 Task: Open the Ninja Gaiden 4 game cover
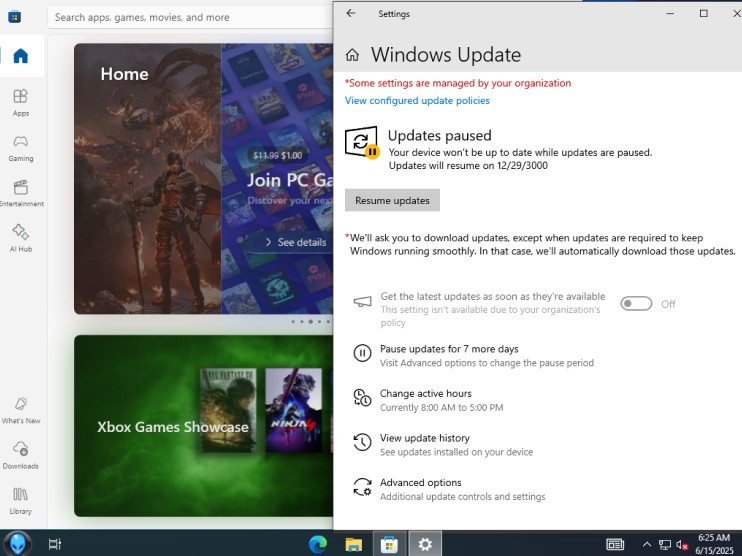coord(293,410)
